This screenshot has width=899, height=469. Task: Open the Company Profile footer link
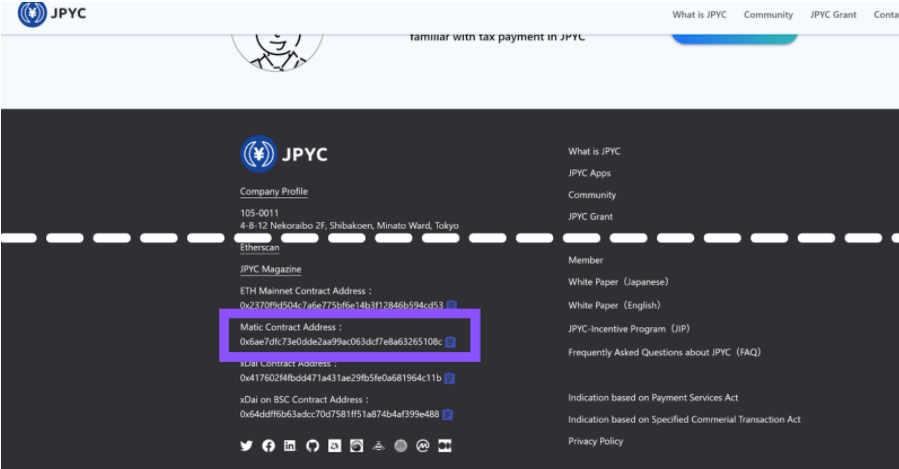273,191
